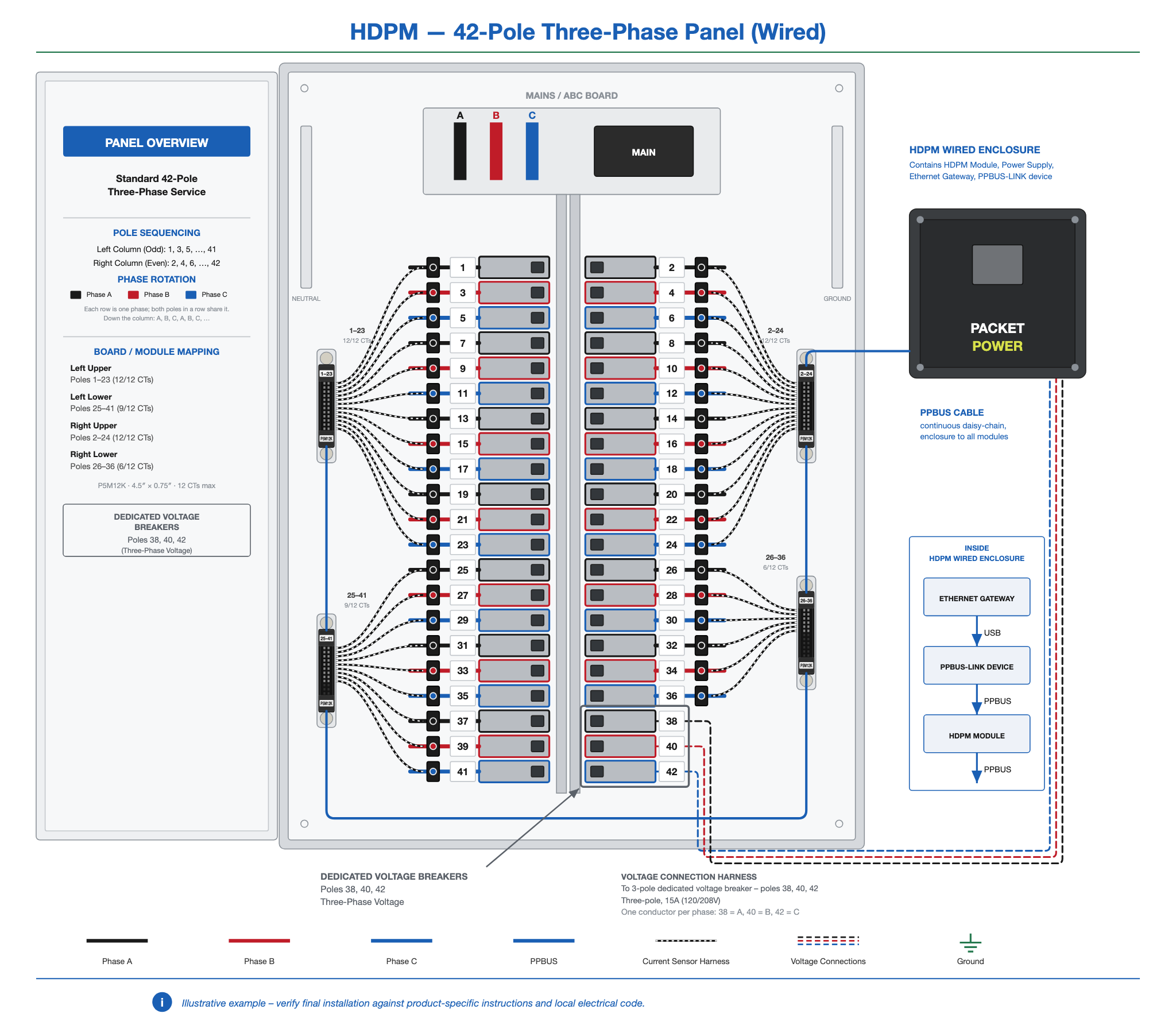Click the CT sensor on pole 10
The width and height of the screenshot is (1176, 1029).
(x=701, y=368)
